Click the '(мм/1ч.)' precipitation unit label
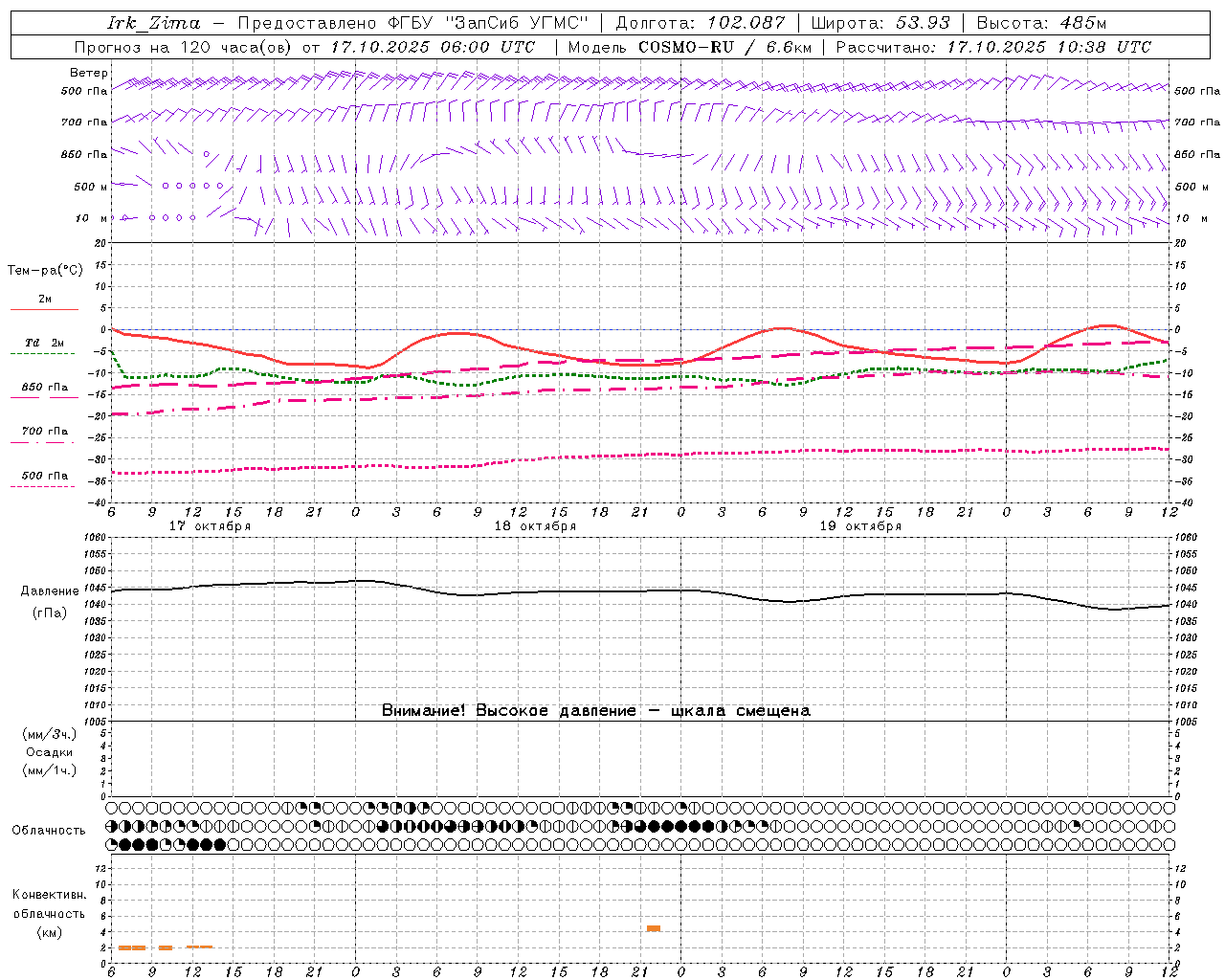Screen dimensions: 1225x980 tap(50, 770)
